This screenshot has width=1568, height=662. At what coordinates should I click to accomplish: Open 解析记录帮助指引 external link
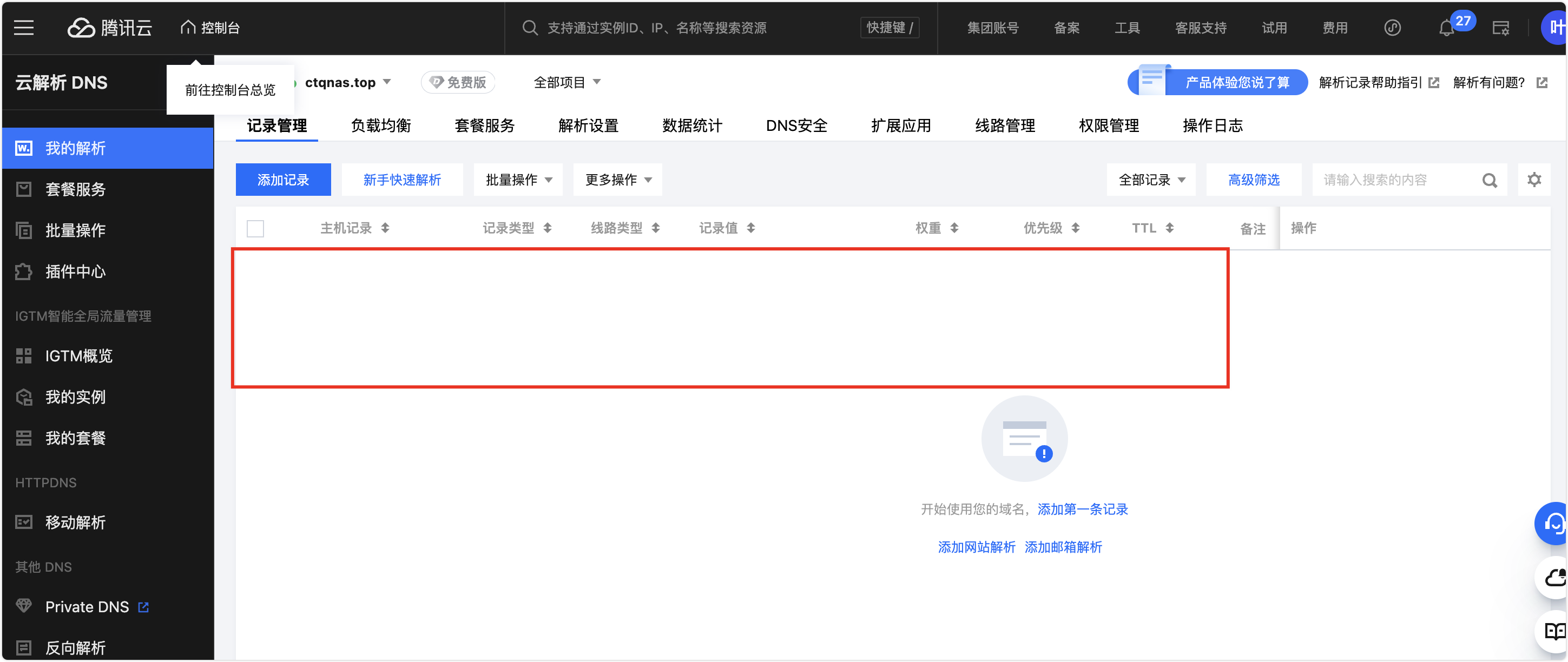click(1379, 82)
